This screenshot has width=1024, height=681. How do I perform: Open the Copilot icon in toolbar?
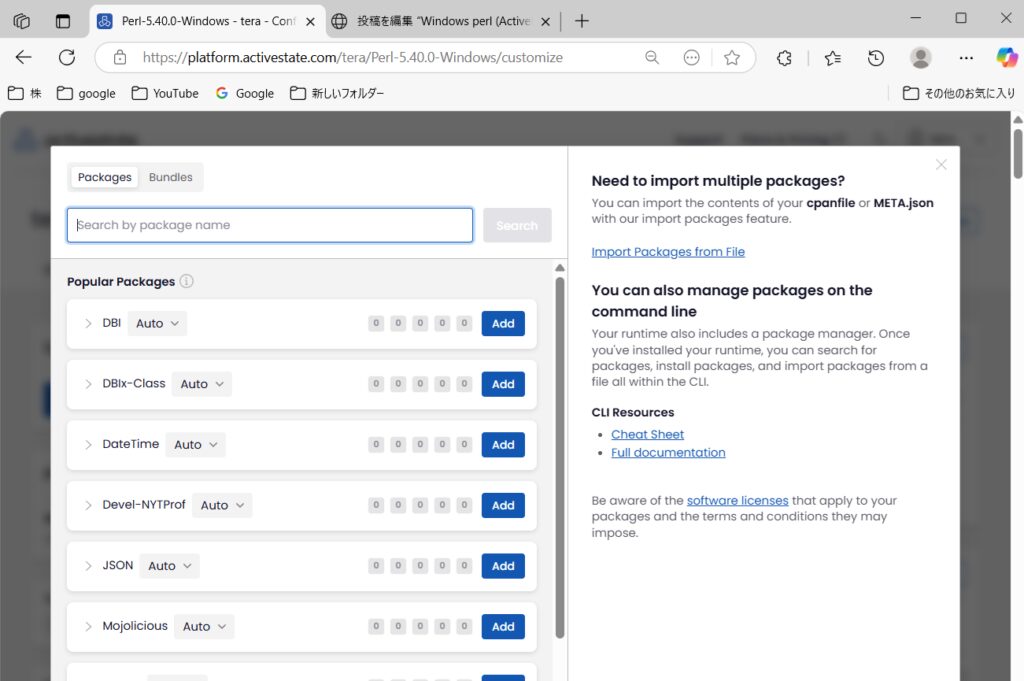[1006, 58]
